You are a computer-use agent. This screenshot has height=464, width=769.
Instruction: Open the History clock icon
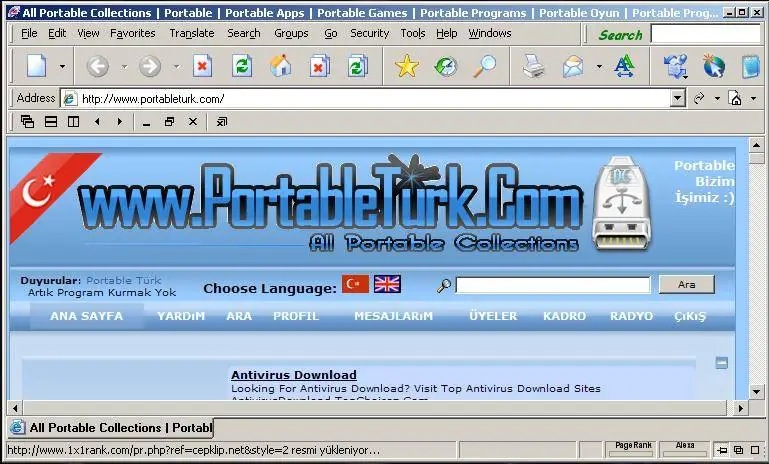[x=446, y=66]
